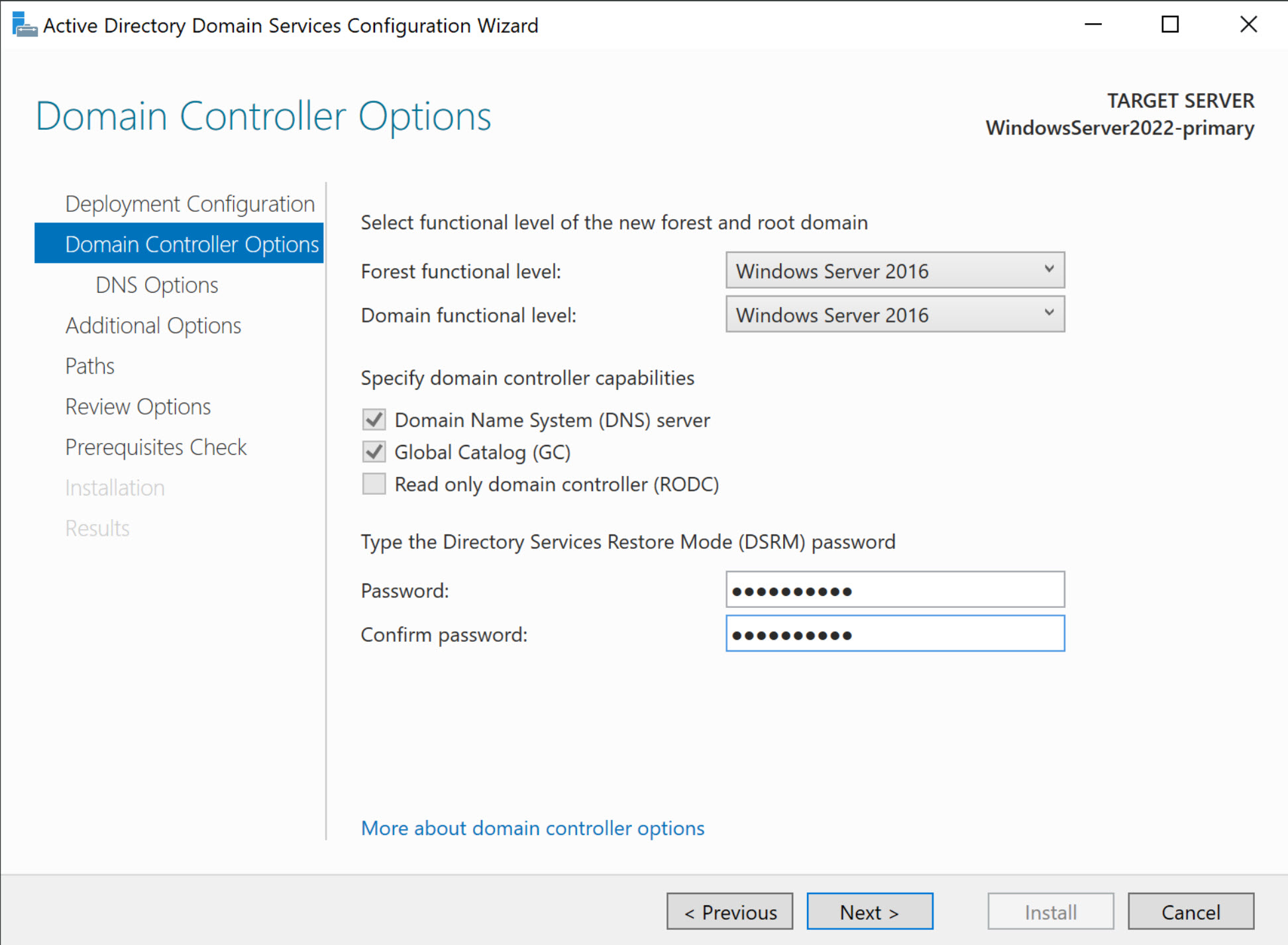The height and width of the screenshot is (945, 1288).
Task: Disable Global Catalog (GC)
Action: click(374, 452)
